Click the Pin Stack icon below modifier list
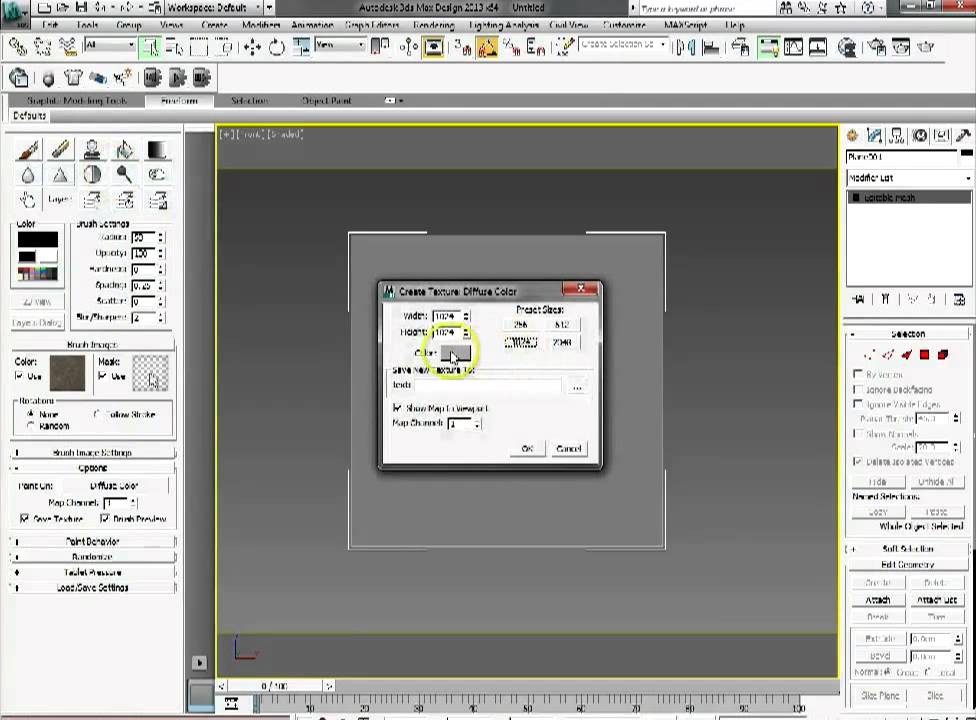976x720 pixels. (x=858, y=299)
